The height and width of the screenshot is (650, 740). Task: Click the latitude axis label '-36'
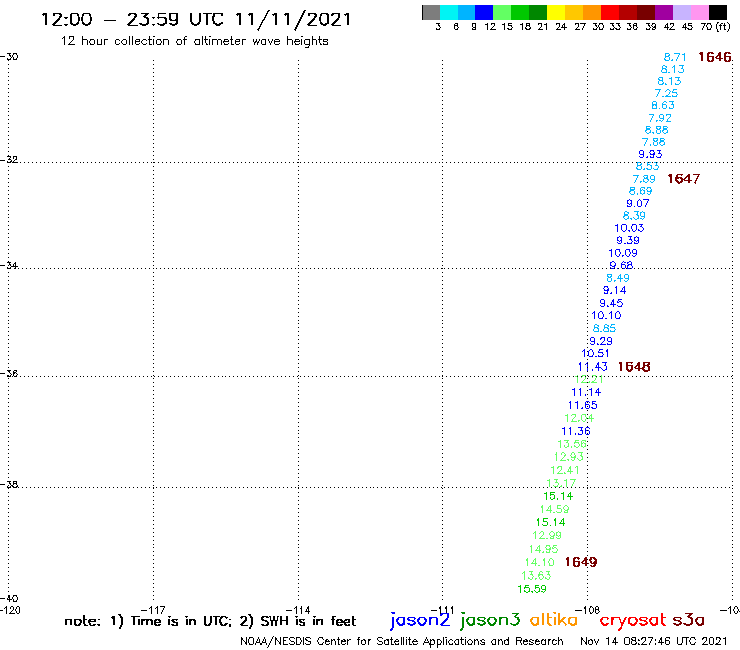click(x=9, y=373)
